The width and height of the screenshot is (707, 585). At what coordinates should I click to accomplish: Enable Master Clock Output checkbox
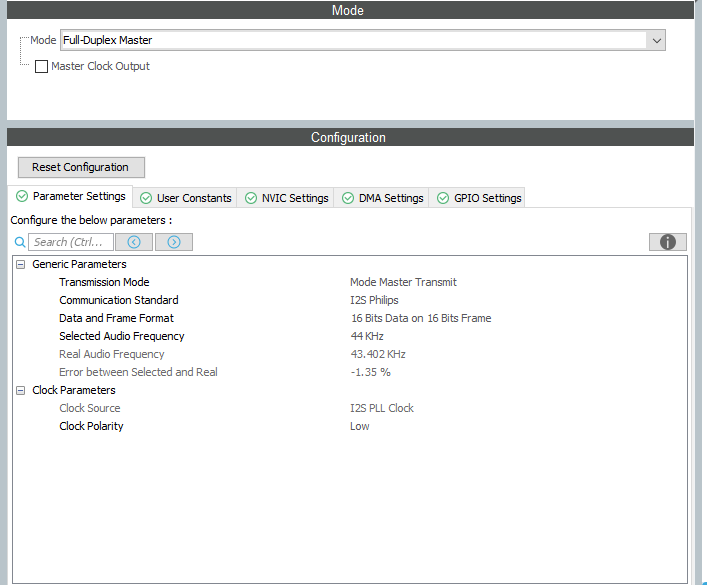[x=41, y=66]
